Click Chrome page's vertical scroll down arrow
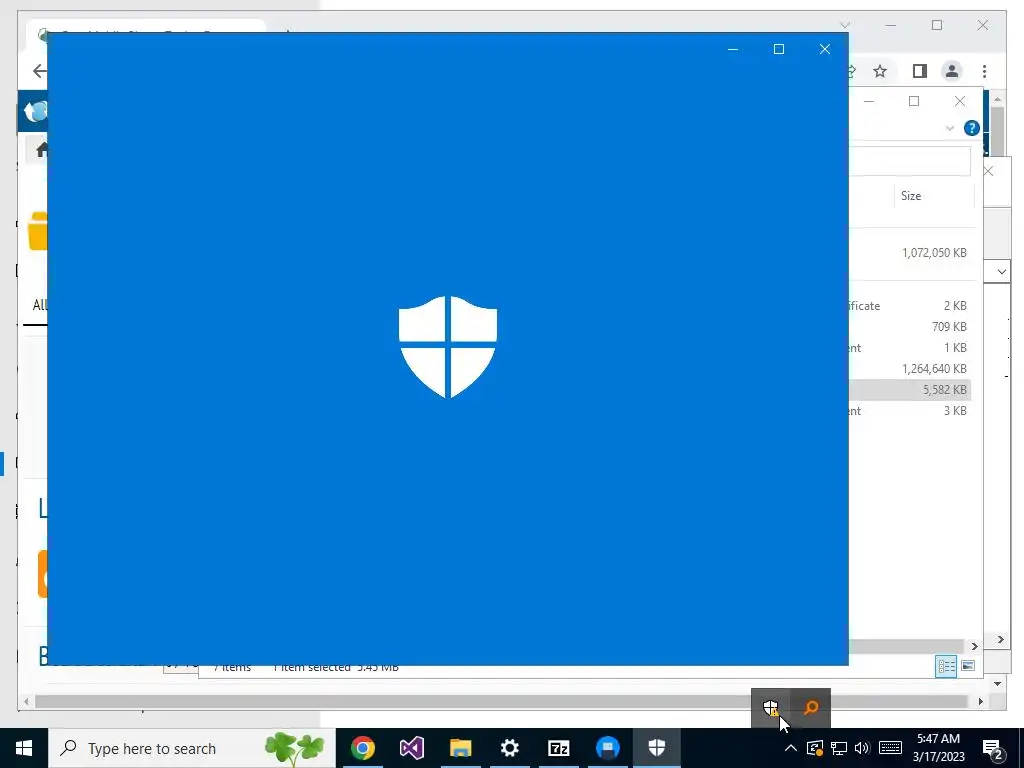This screenshot has height=768, width=1024. click(x=997, y=684)
